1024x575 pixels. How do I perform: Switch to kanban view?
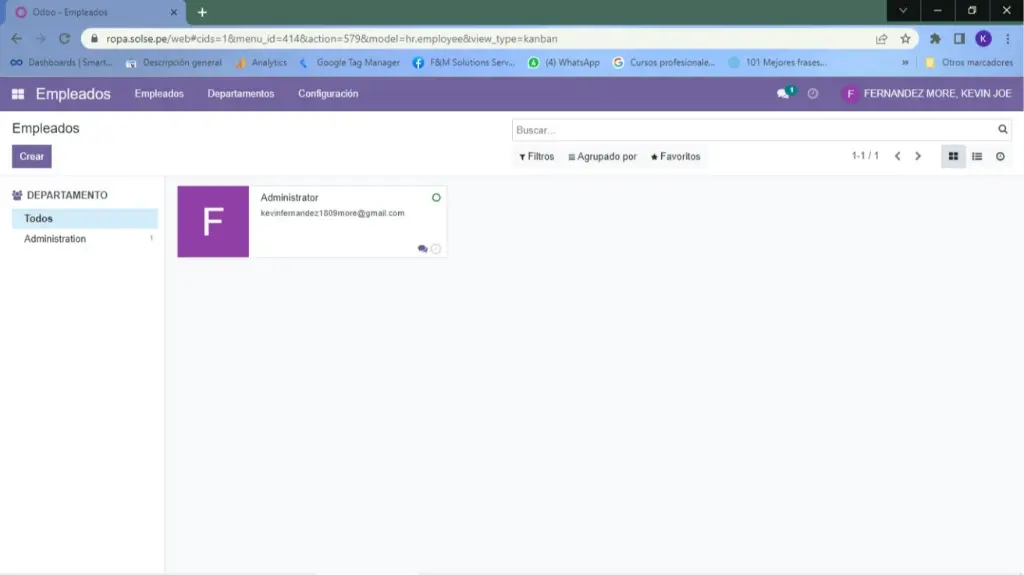953,157
